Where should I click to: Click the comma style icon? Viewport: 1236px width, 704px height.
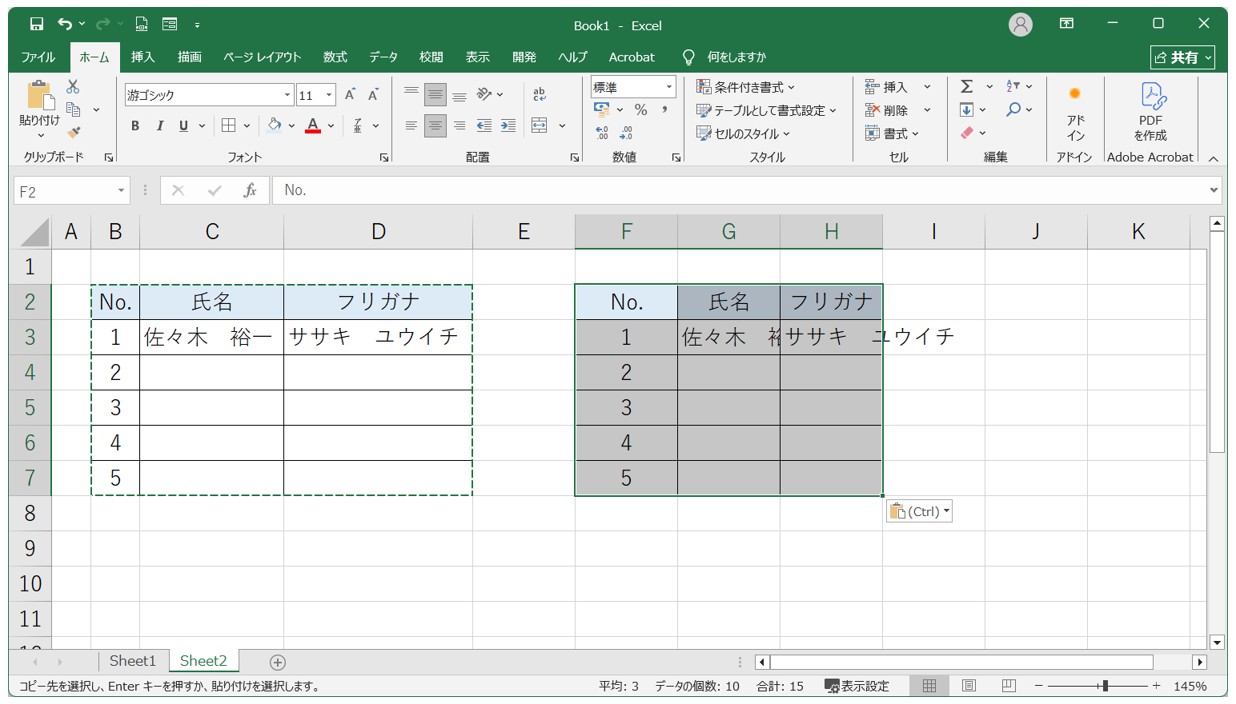(x=664, y=110)
